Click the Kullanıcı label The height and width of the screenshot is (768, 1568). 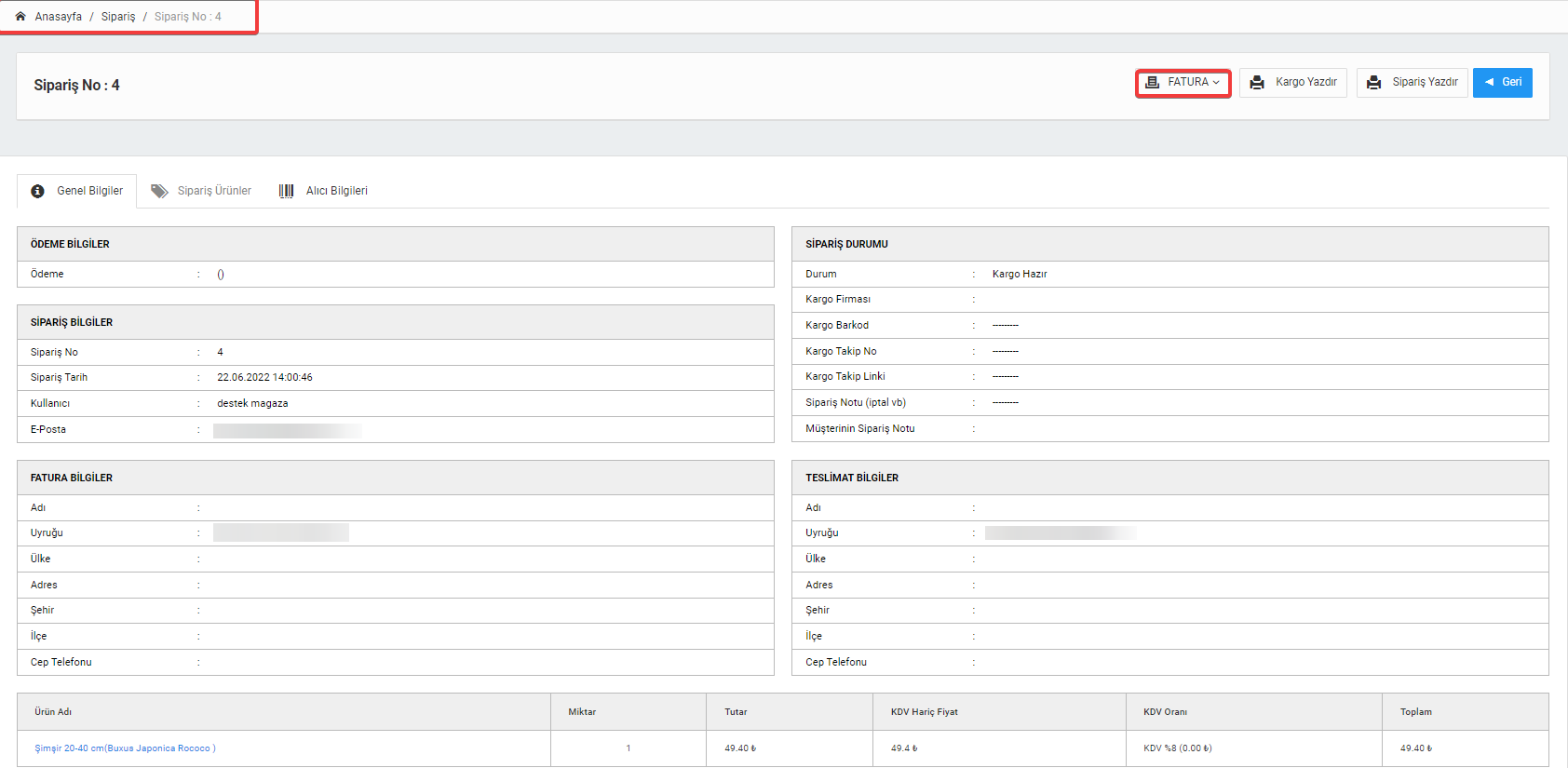click(50, 404)
